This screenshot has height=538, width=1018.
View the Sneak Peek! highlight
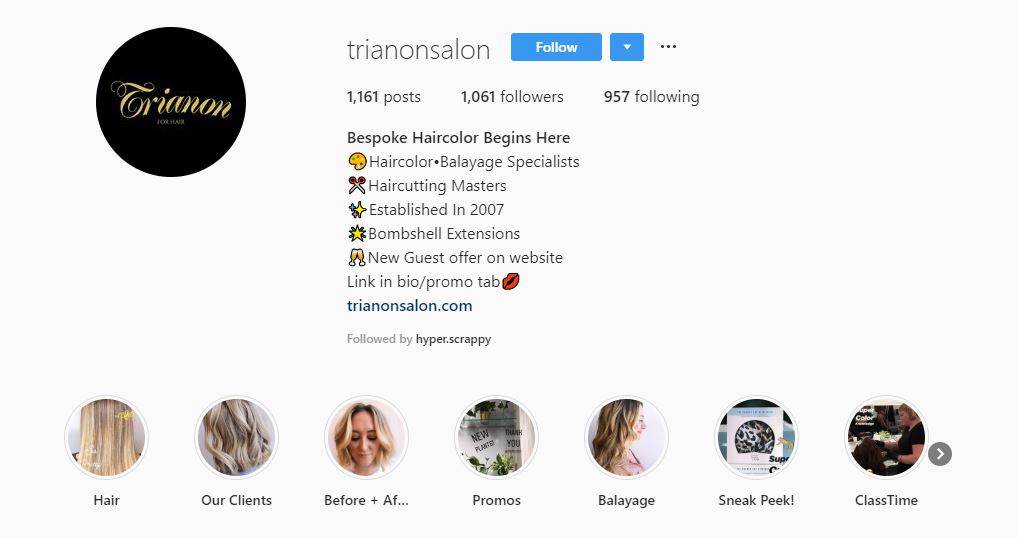pyautogui.click(x=756, y=437)
